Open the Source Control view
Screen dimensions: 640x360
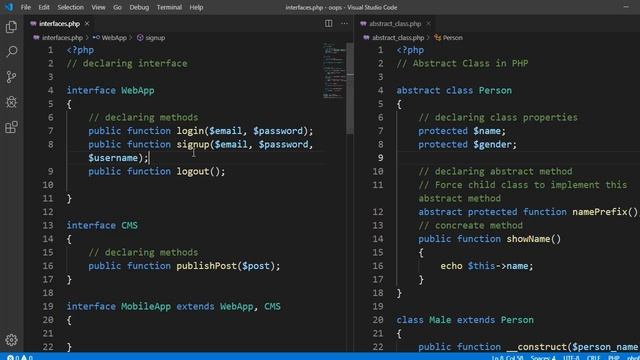point(11,77)
